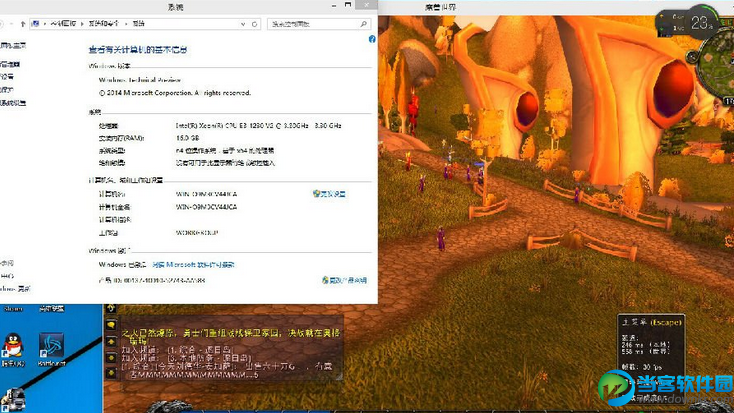This screenshot has width=734, height=413.
Task: Select the product ID line
Action: click(x=152, y=280)
